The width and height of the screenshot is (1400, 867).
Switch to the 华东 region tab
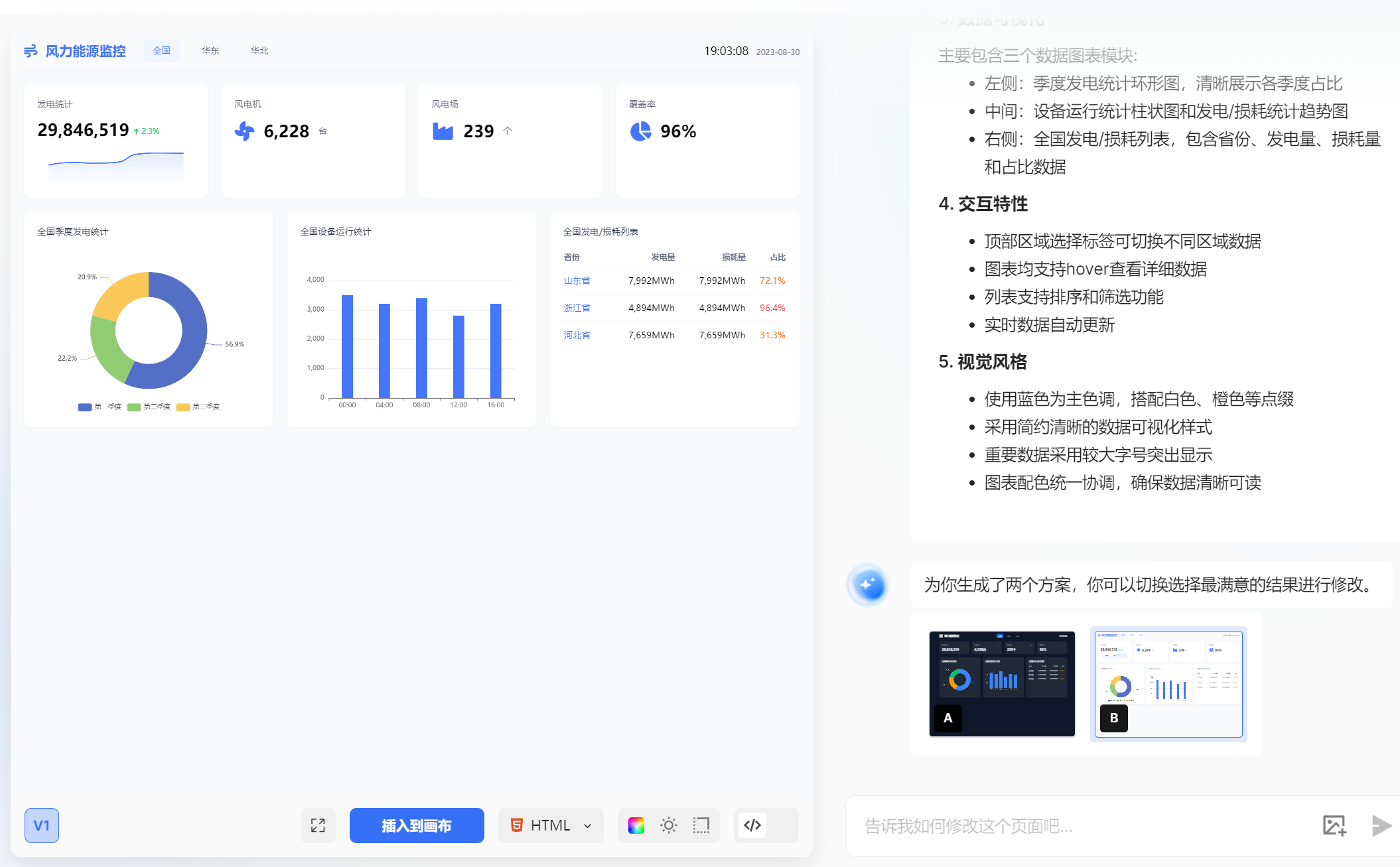tap(210, 50)
